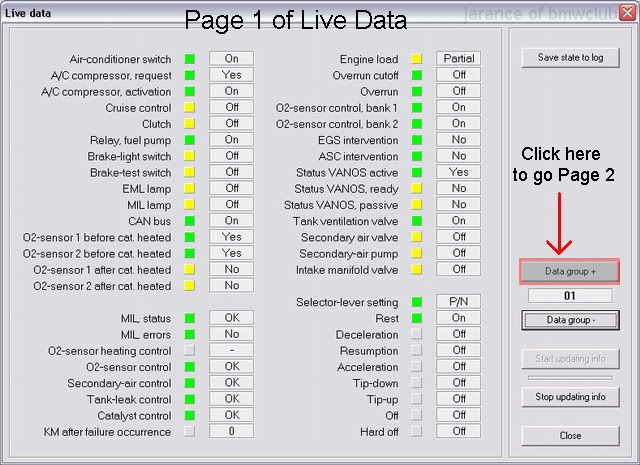Click the P/N value of Selector-lever setting
Viewport: 640px width, 465px height.
[x=458, y=302]
